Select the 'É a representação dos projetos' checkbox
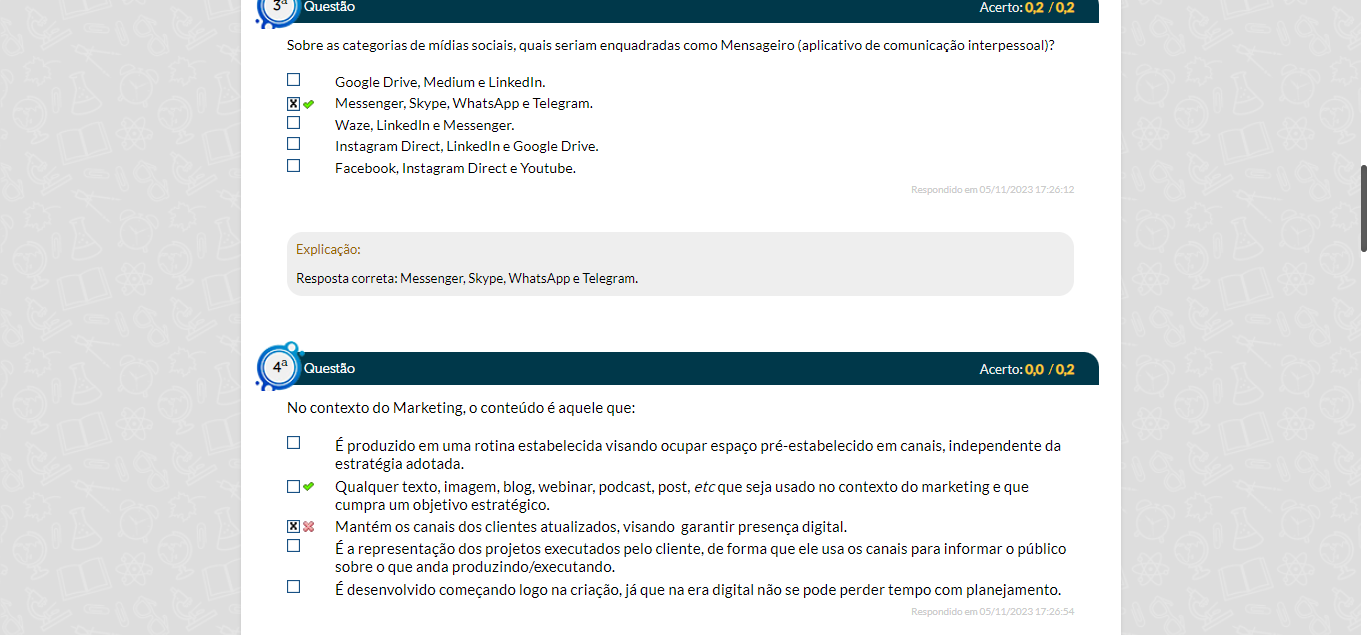Image resolution: width=1367 pixels, height=635 pixels. point(293,546)
